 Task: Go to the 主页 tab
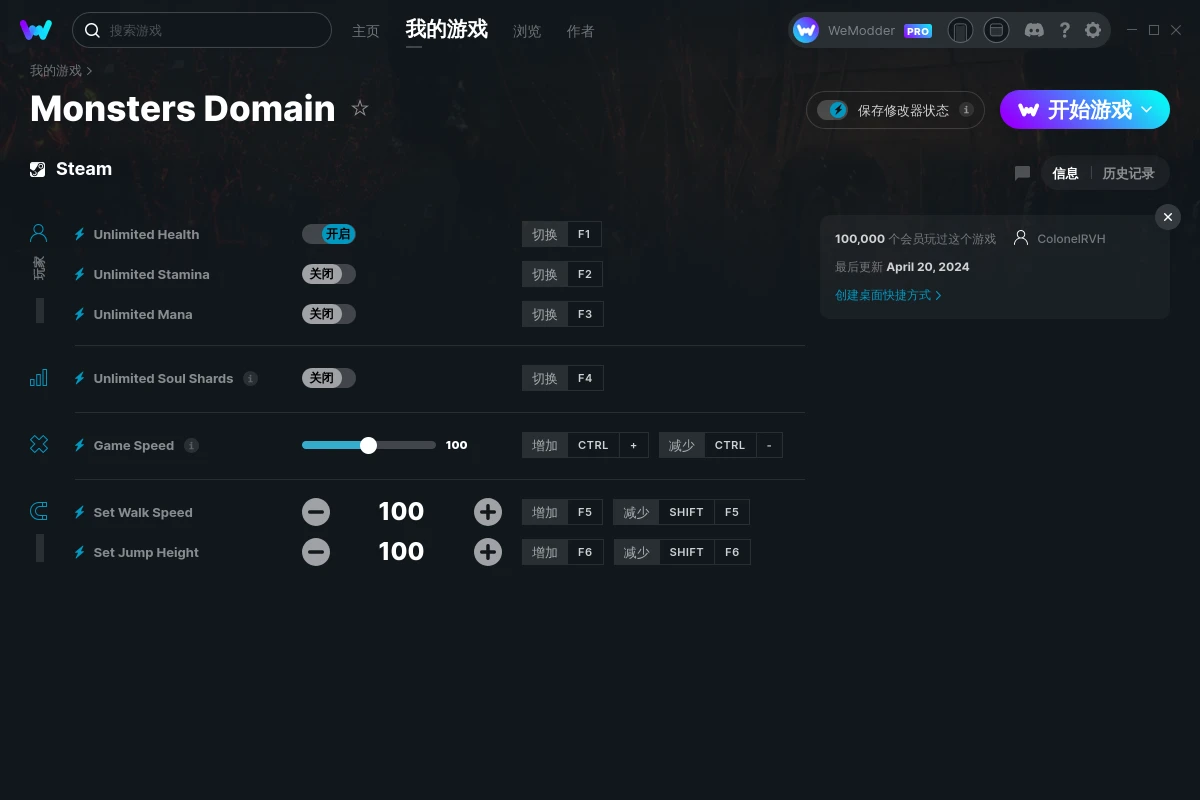(x=366, y=31)
